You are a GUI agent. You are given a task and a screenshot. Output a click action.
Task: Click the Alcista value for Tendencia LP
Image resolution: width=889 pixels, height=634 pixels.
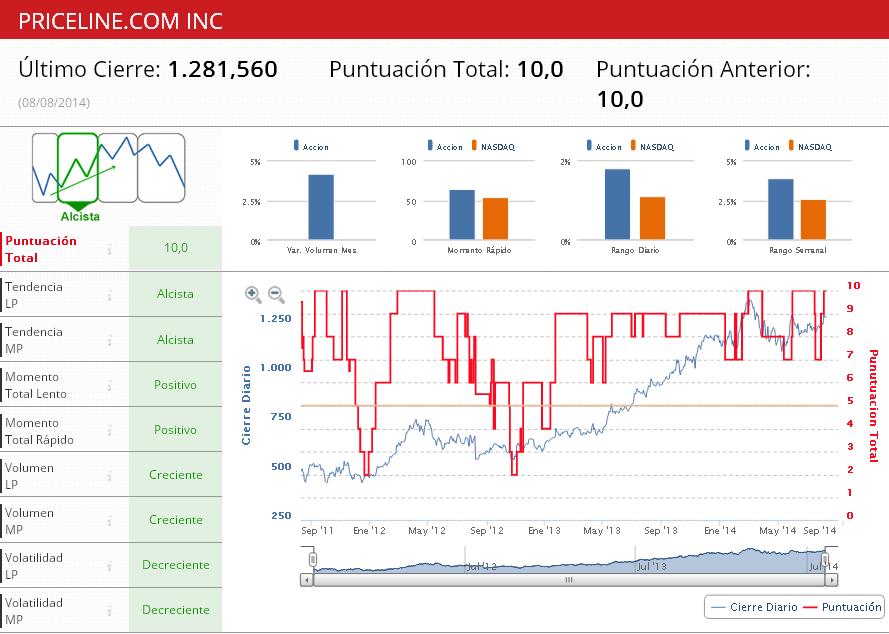[x=175, y=294]
